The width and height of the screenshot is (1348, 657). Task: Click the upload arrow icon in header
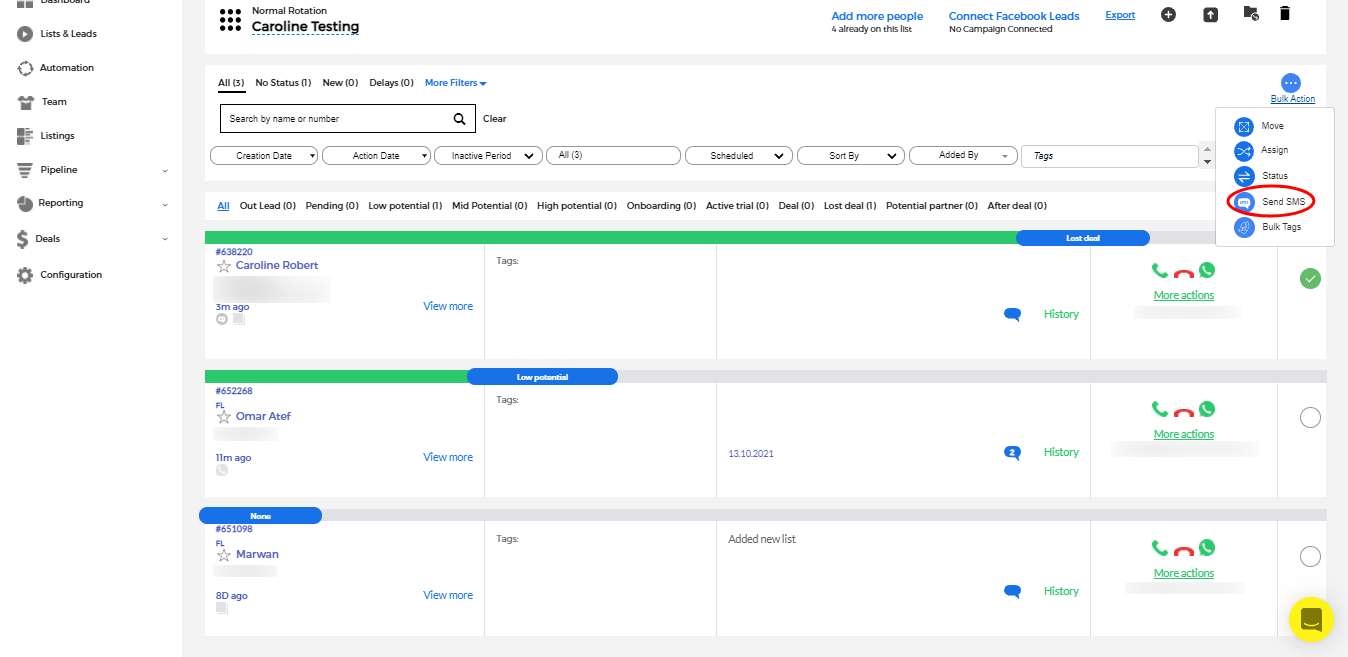1210,15
